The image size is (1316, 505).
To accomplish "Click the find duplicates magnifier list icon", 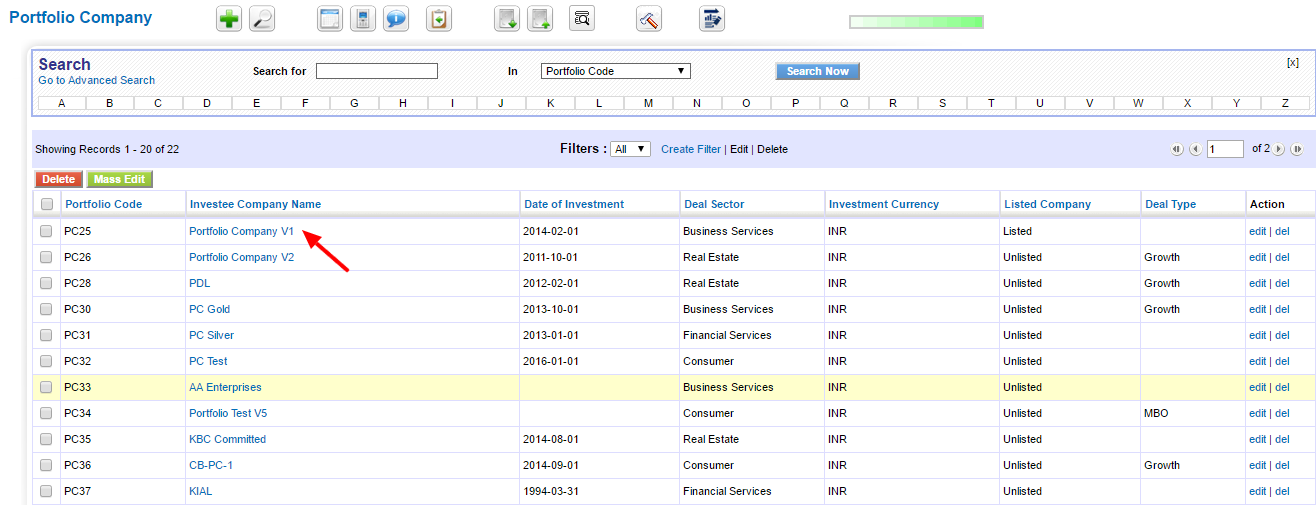I will click(582, 19).
